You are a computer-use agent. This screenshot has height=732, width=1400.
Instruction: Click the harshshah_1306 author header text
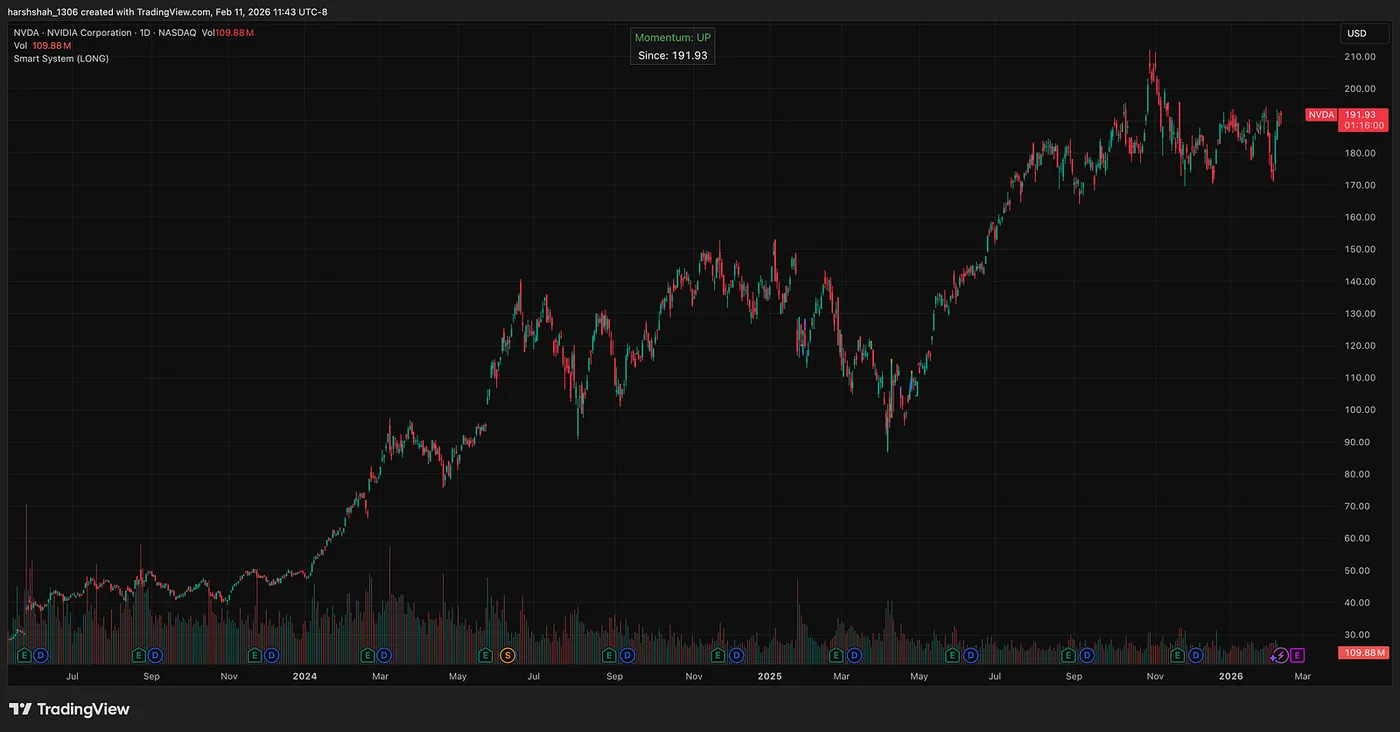[43, 12]
